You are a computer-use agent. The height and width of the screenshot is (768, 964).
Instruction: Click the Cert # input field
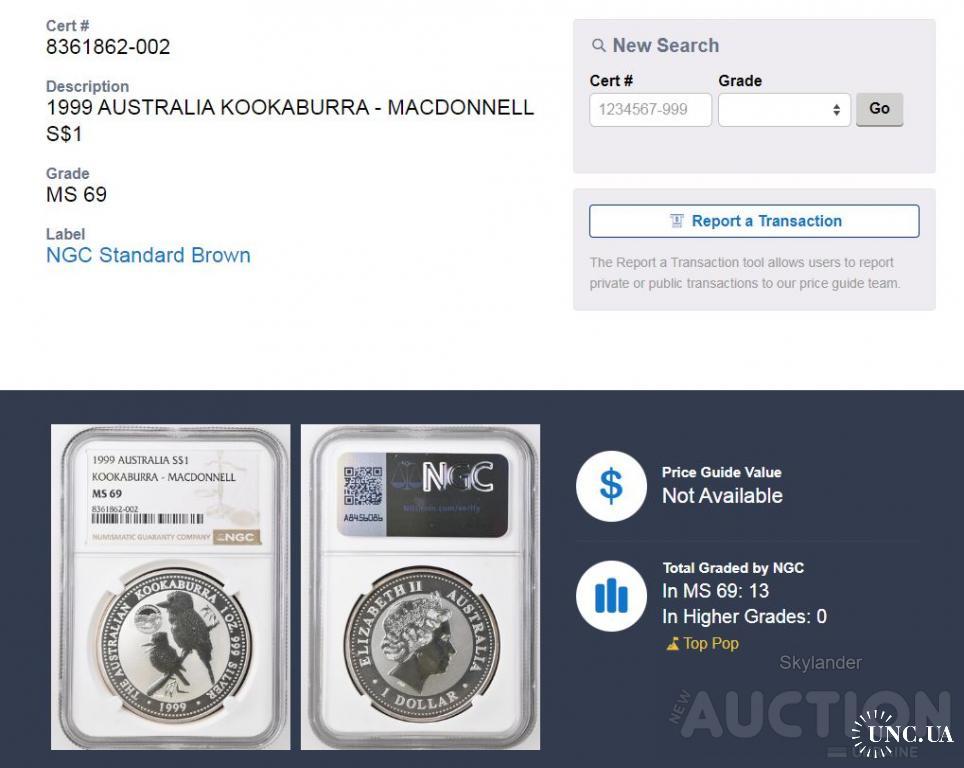point(650,109)
